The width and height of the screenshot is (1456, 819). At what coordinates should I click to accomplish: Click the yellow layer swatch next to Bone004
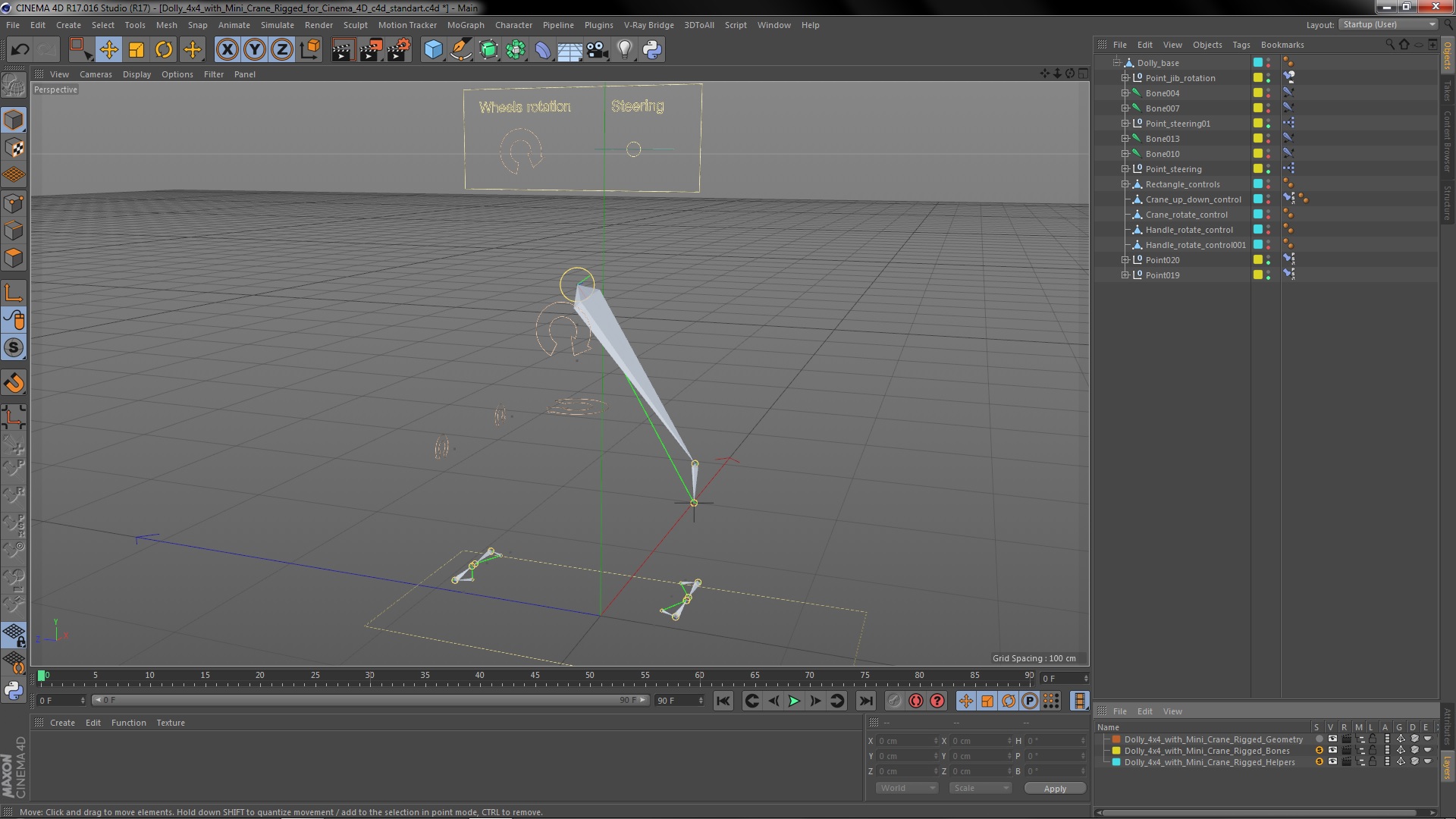[x=1257, y=93]
